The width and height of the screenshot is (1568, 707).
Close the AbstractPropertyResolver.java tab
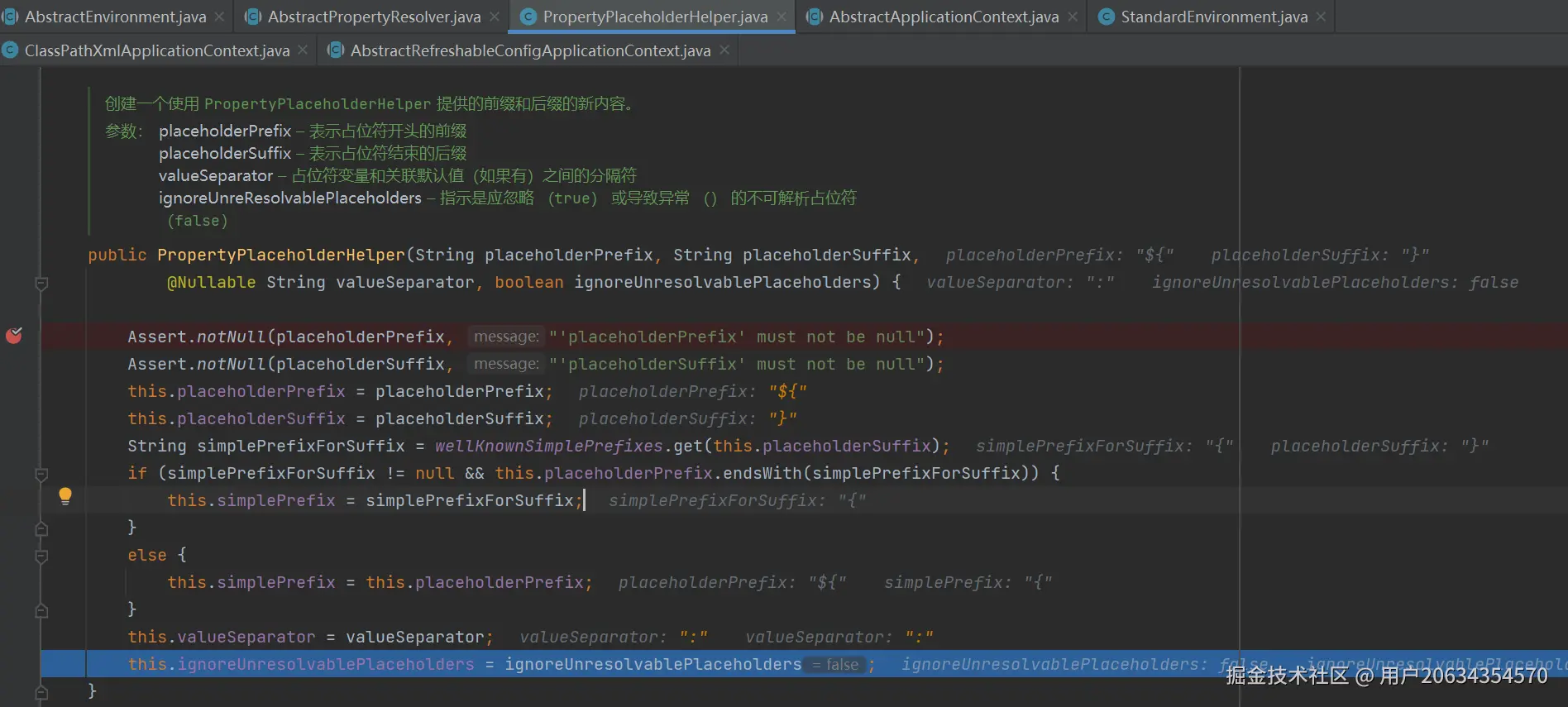pyautogui.click(x=495, y=17)
